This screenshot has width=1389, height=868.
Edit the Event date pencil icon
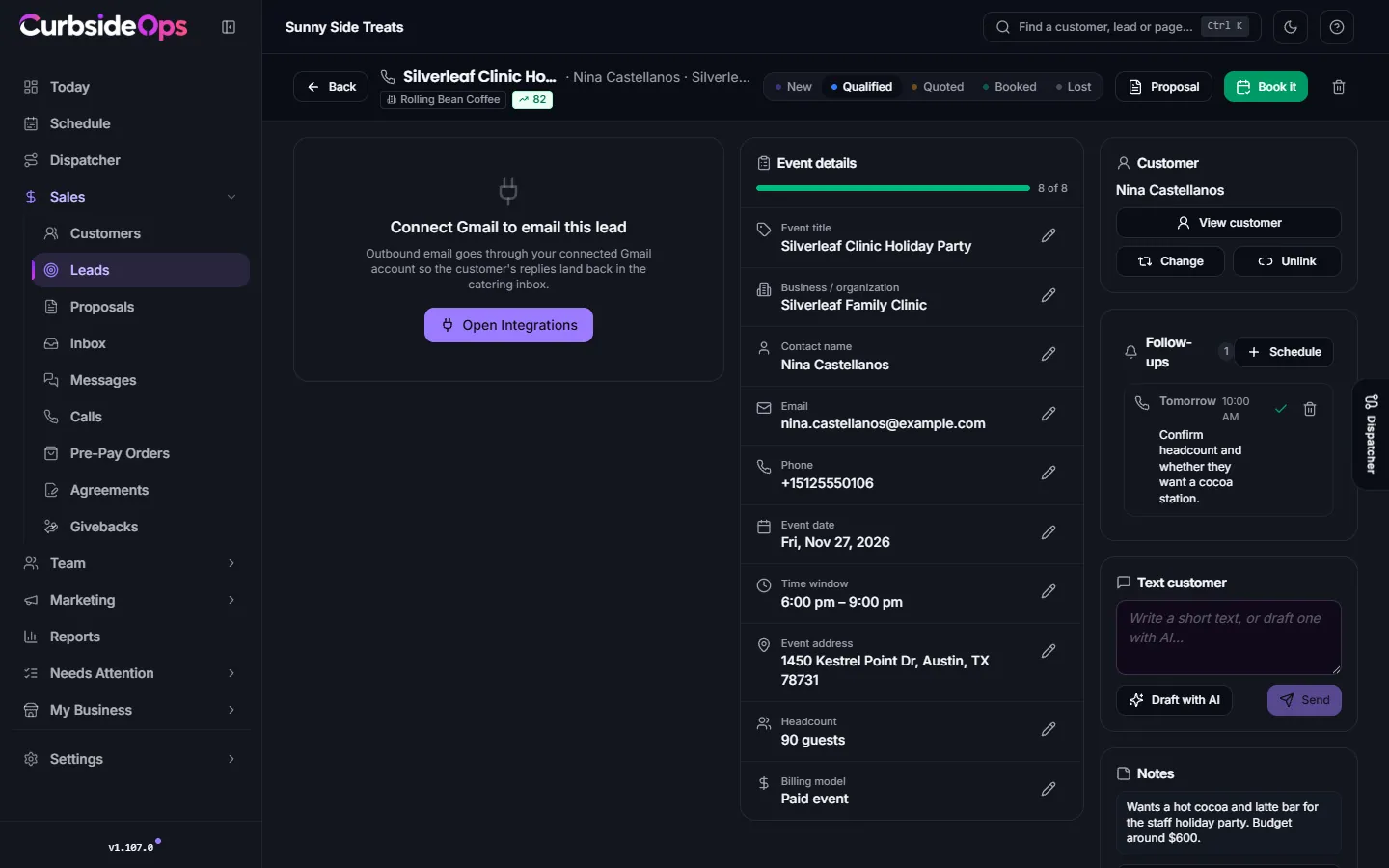[1049, 533]
